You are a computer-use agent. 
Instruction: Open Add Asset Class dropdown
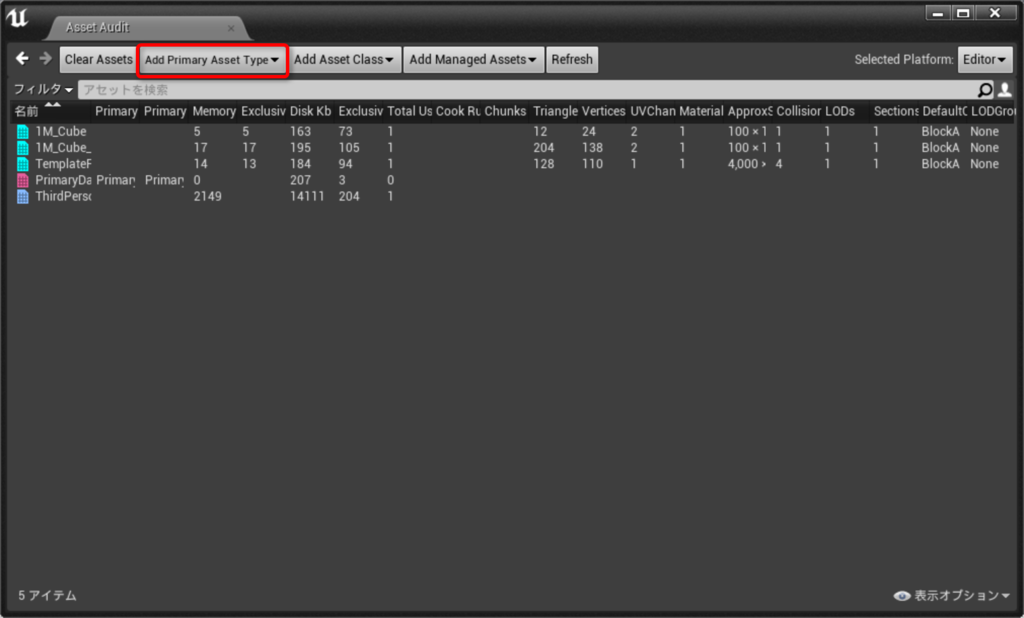point(344,59)
